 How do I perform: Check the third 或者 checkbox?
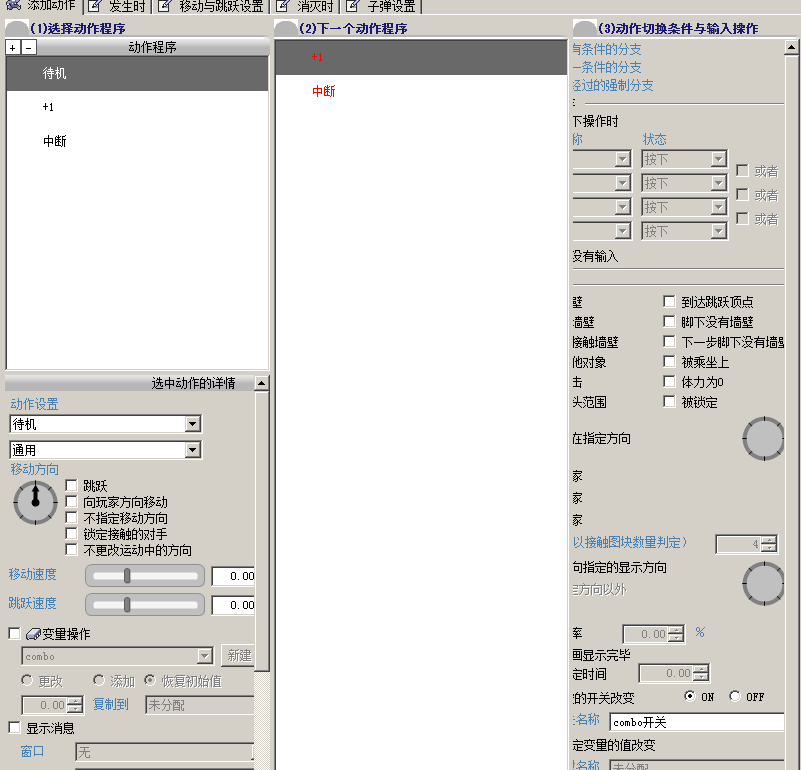(x=742, y=218)
